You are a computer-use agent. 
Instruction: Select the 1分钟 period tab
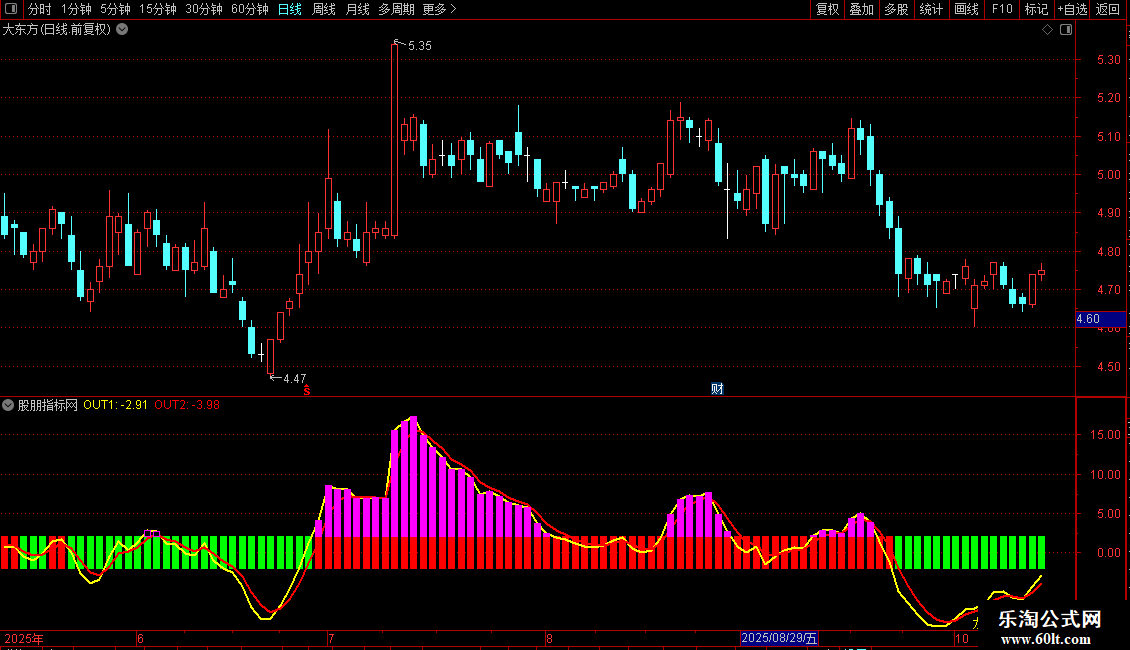pyautogui.click(x=76, y=9)
